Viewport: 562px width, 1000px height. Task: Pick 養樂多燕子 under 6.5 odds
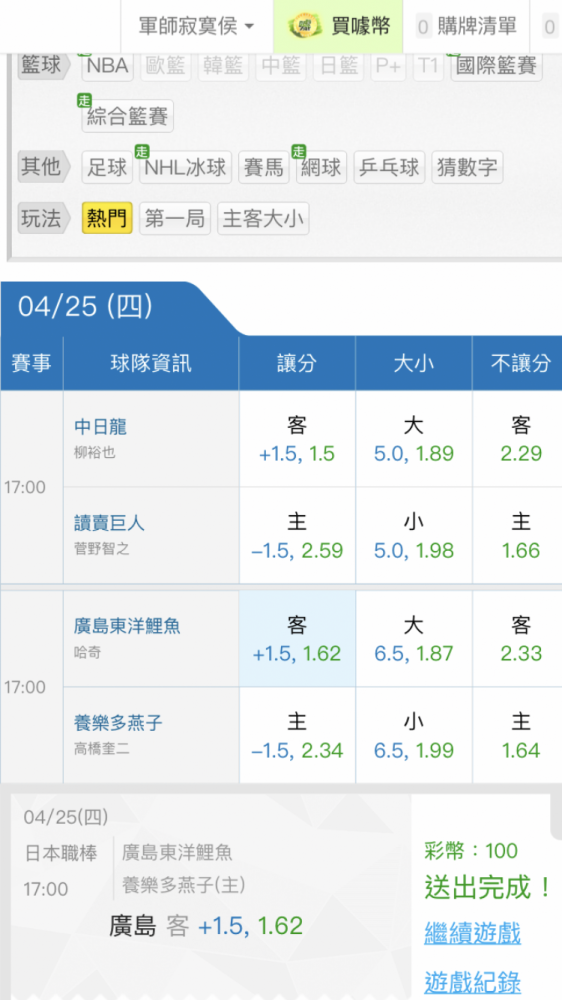click(x=413, y=735)
